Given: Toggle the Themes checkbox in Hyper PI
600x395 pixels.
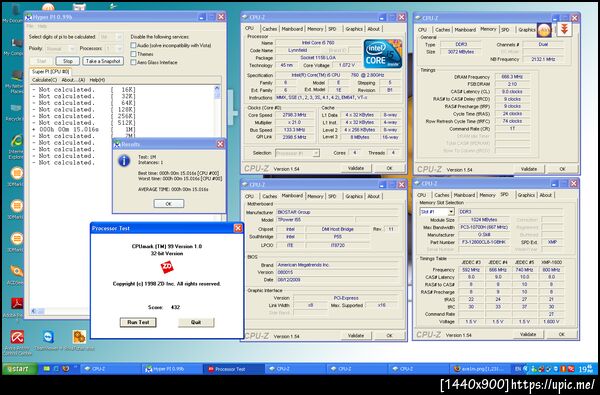Looking at the screenshot, I should click(133, 54).
